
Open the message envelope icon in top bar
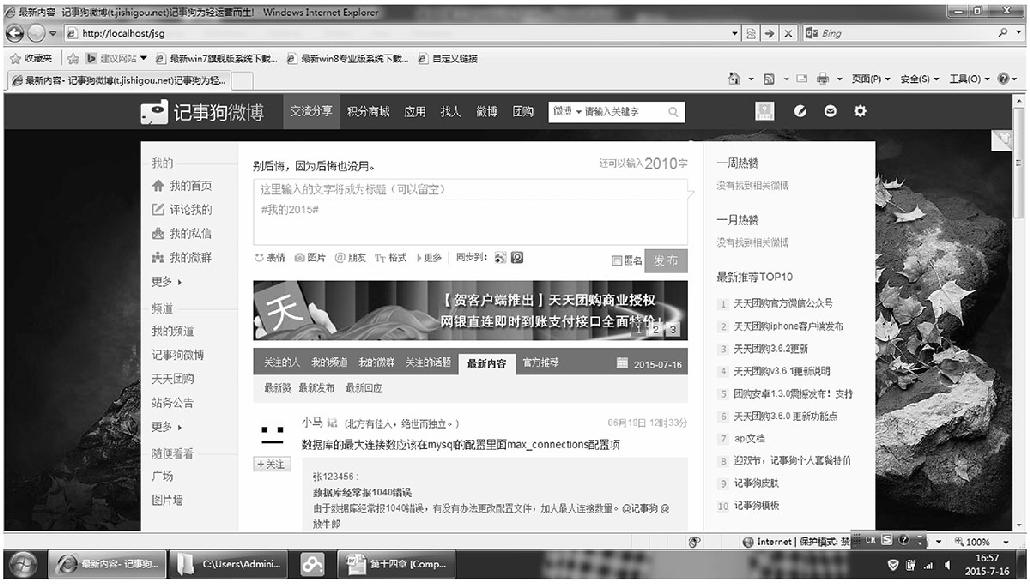(830, 112)
